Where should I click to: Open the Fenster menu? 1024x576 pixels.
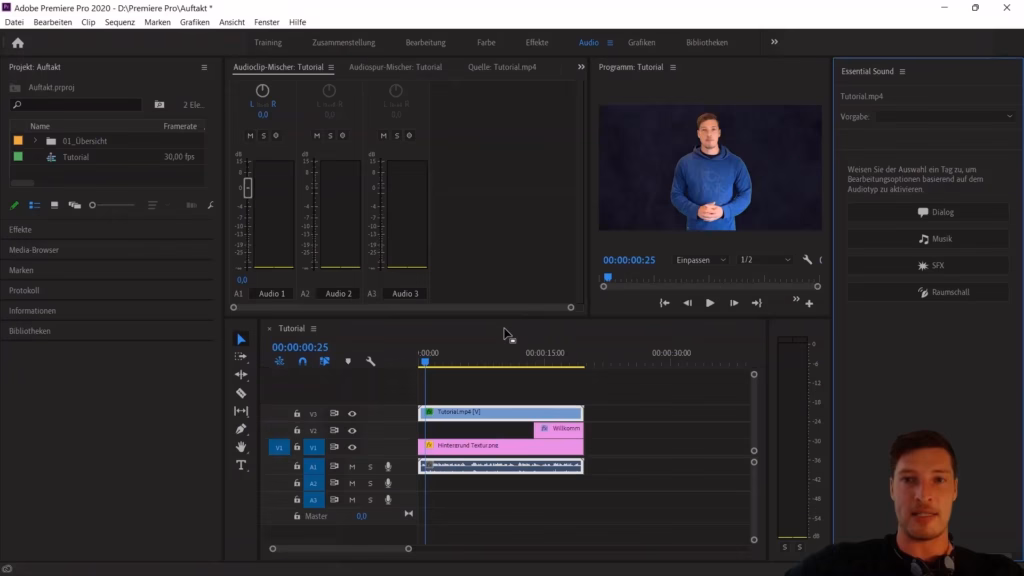pyautogui.click(x=266, y=22)
